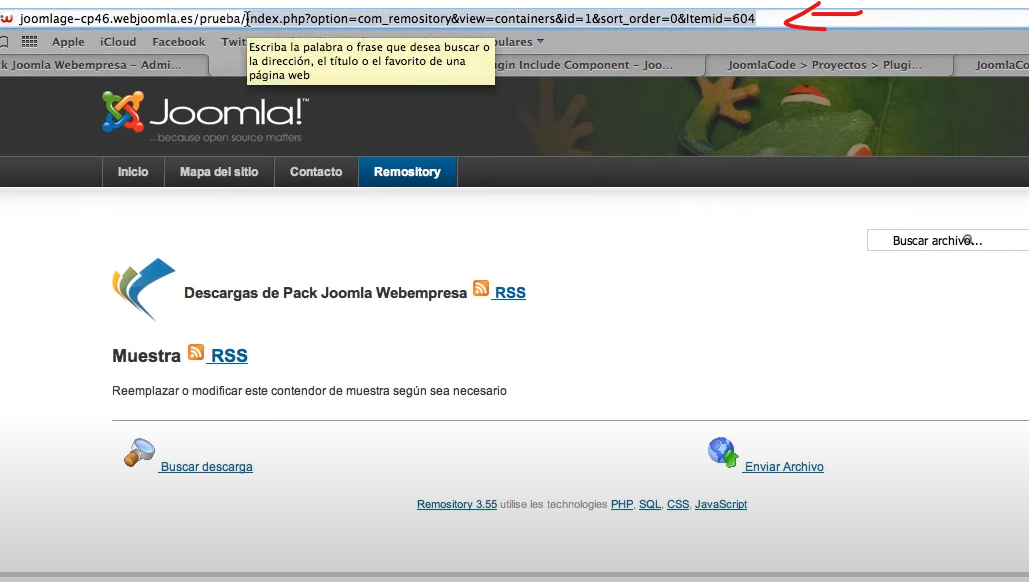Click the Muestra container heading

146,356
